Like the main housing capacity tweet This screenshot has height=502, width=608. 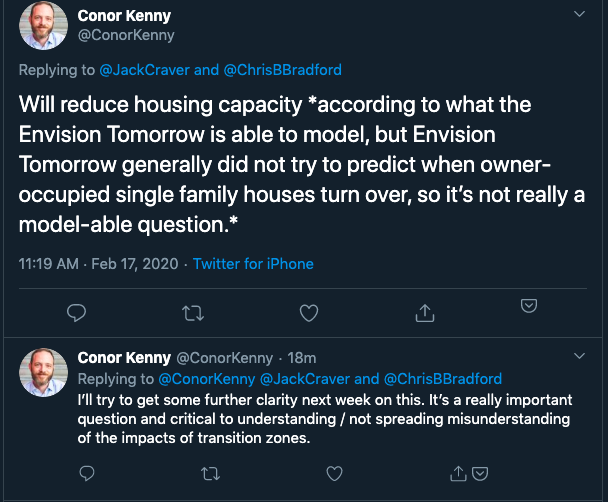click(x=309, y=313)
